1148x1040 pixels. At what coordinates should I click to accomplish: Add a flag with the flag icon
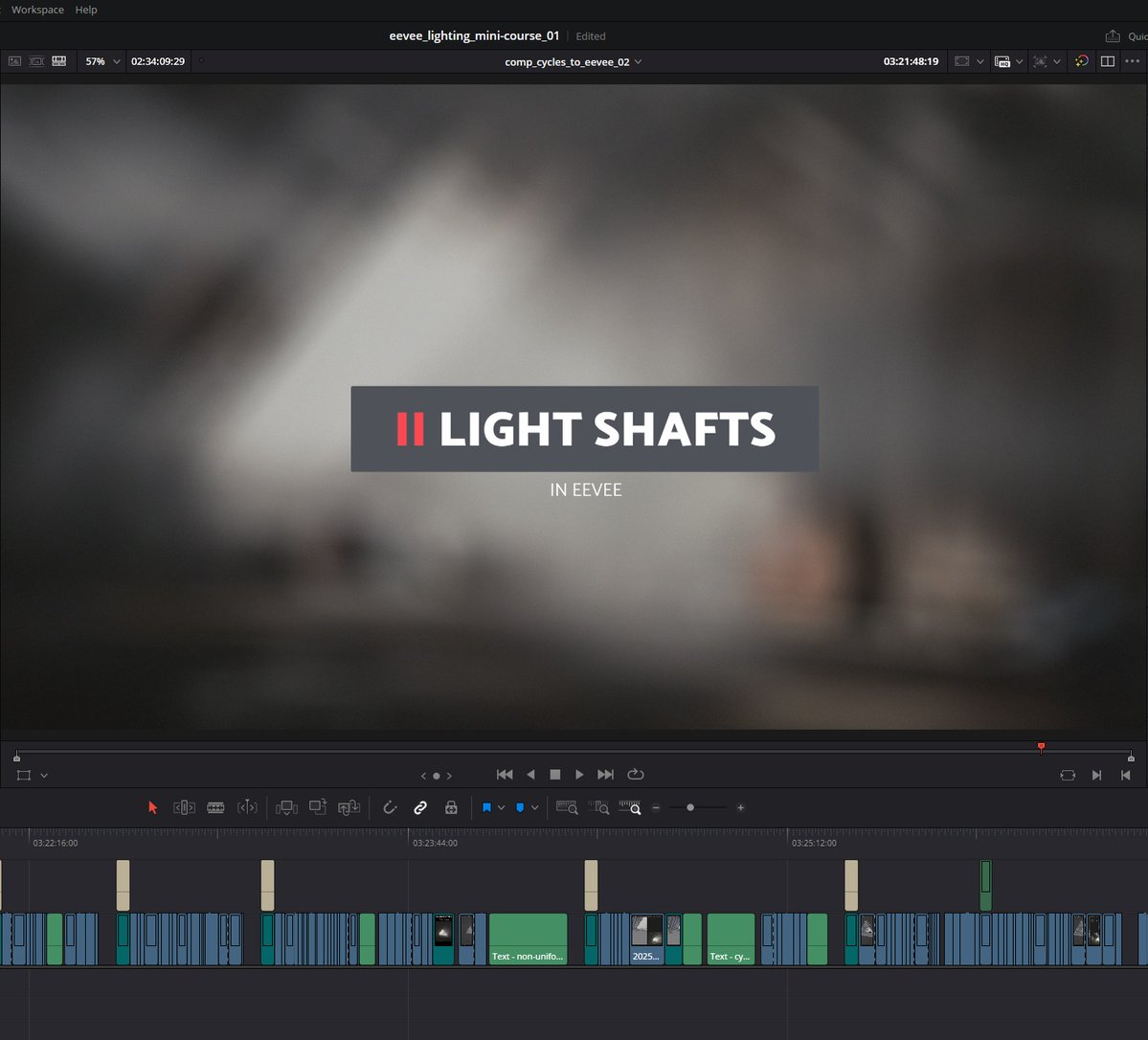pyautogui.click(x=486, y=808)
